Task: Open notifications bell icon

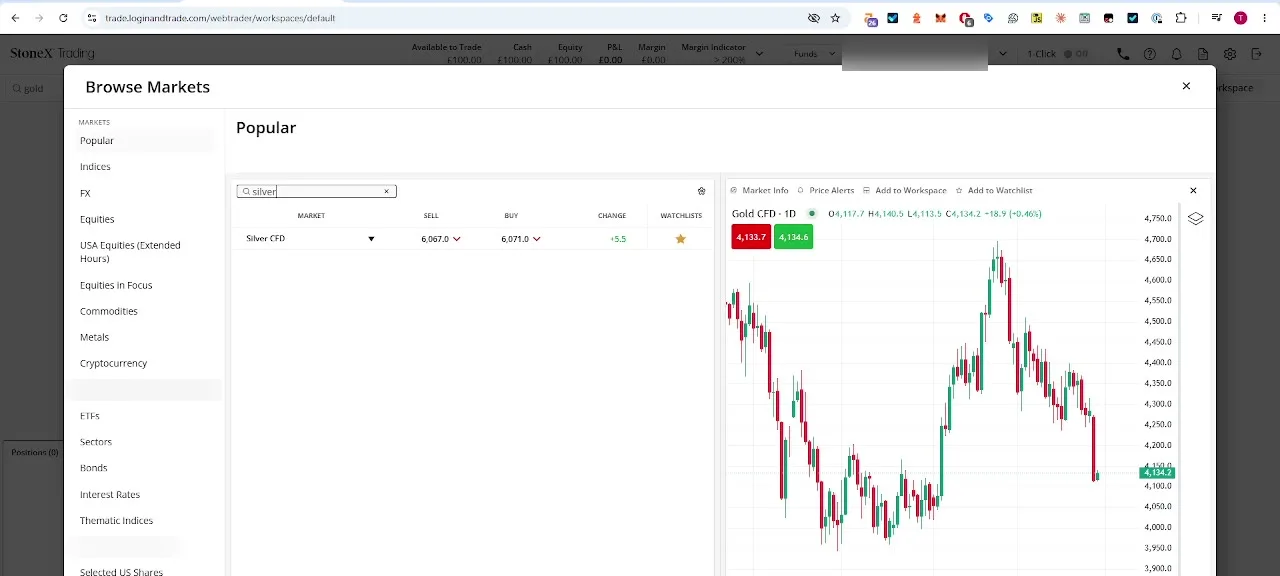Action: 1177,54
